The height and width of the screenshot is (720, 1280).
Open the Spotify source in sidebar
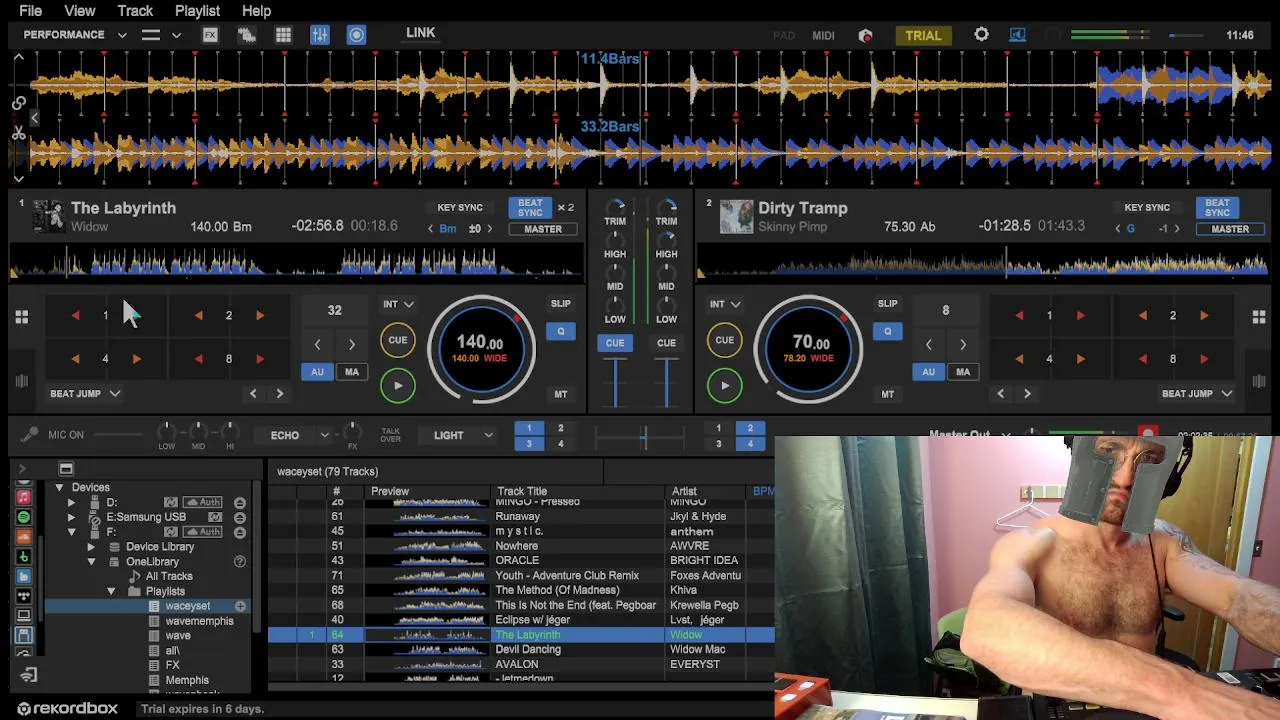coord(24,517)
